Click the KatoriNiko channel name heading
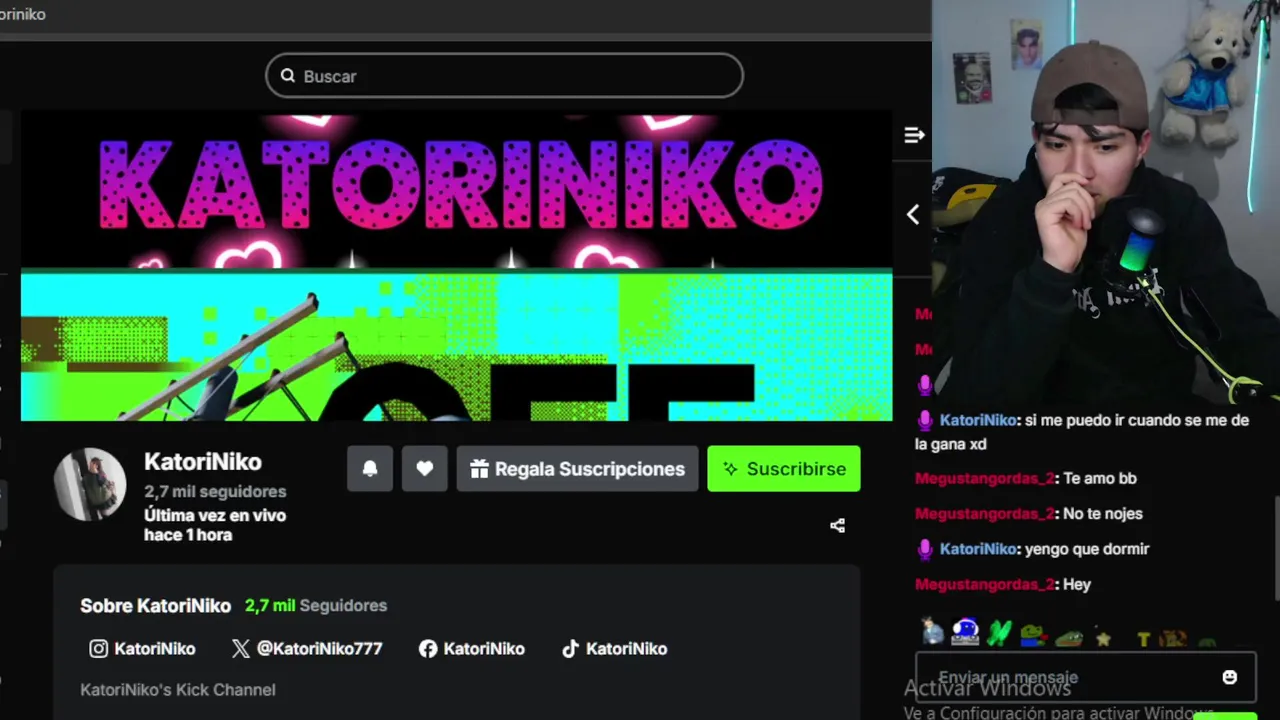 [x=203, y=462]
